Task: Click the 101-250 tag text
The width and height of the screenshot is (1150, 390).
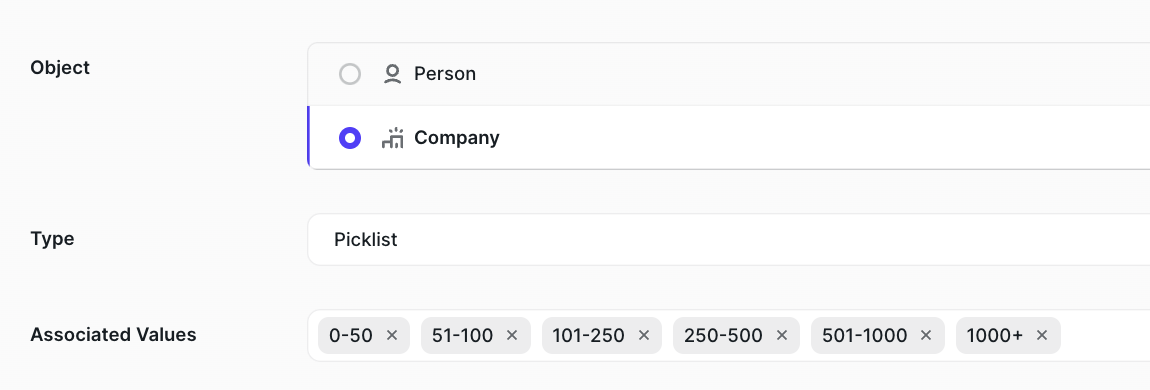Action: (588, 336)
